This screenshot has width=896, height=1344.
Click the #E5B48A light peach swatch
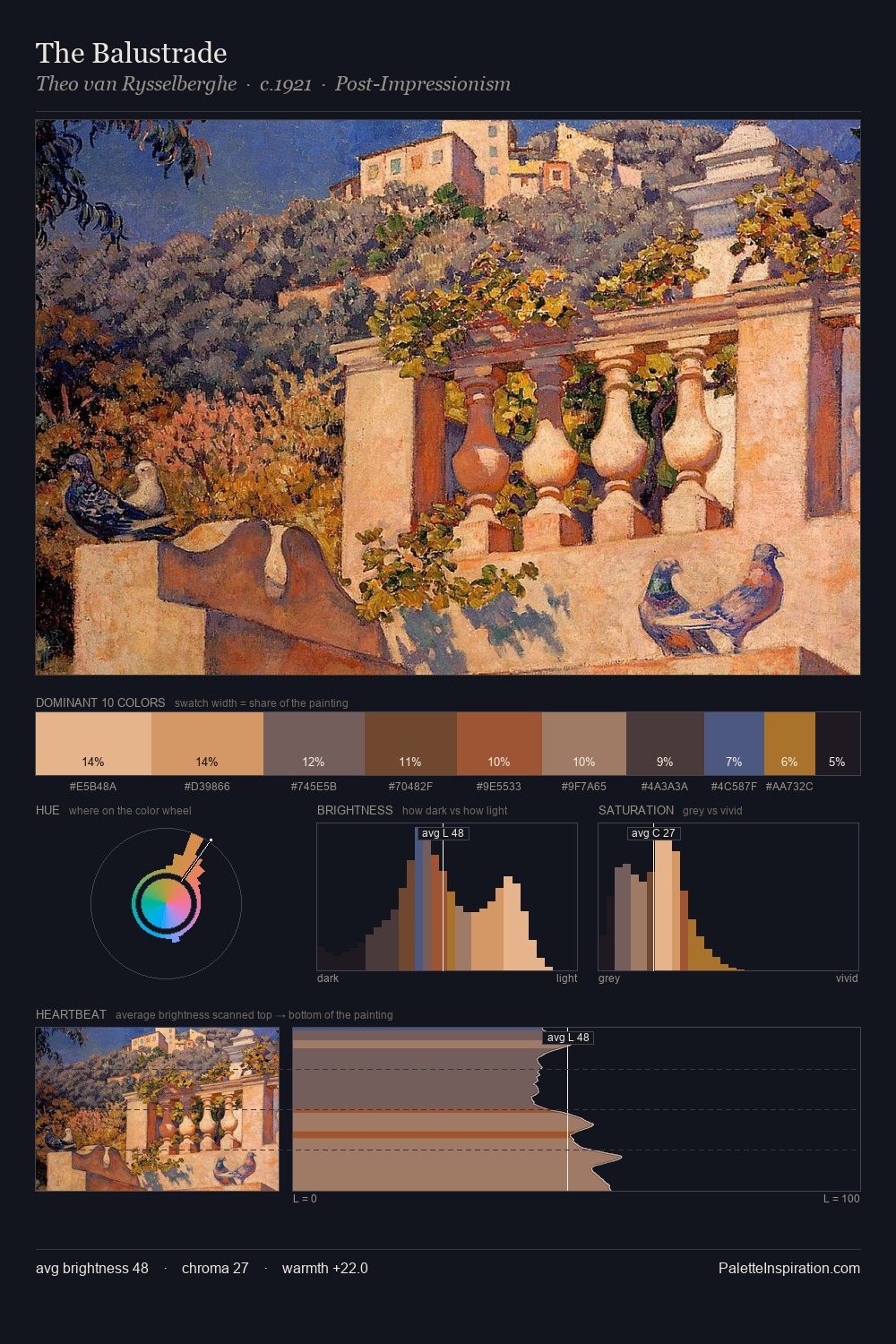[93, 744]
